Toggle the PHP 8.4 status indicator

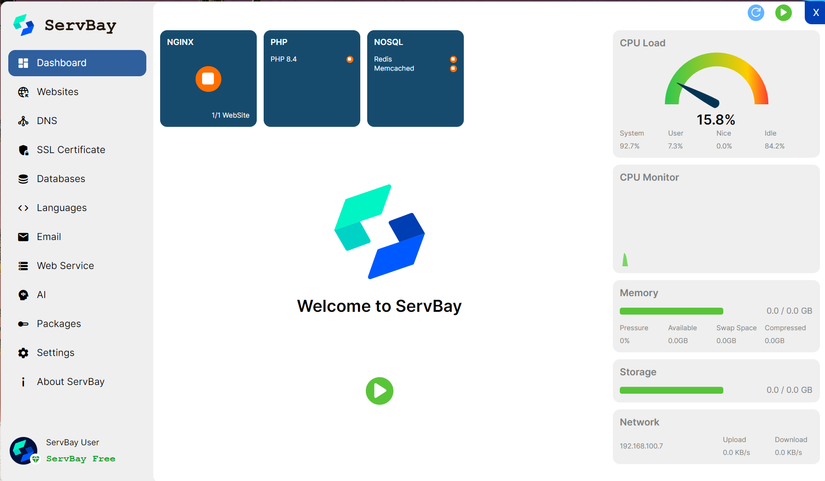pyautogui.click(x=349, y=59)
